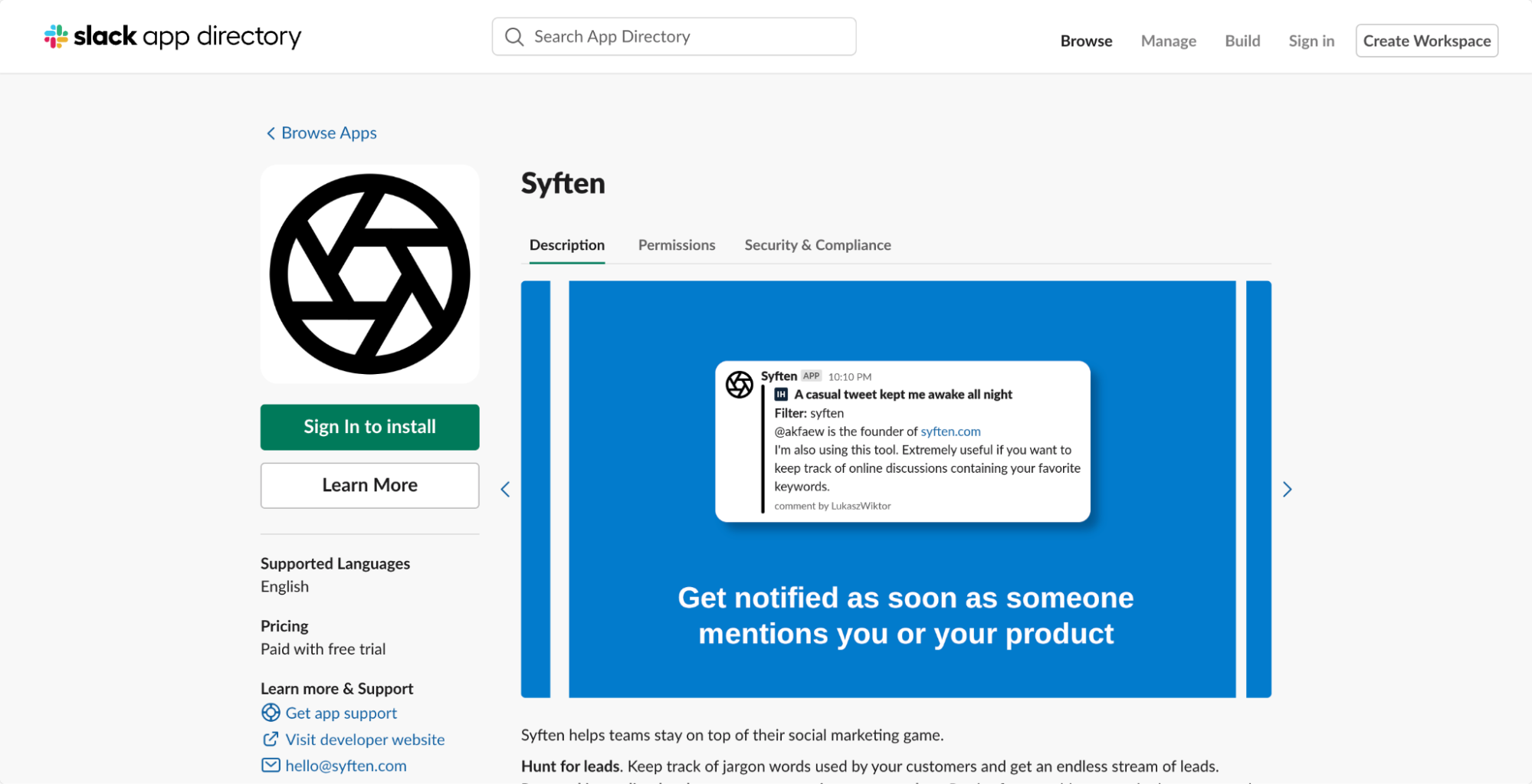Open the Browse menu item

[x=1086, y=41]
